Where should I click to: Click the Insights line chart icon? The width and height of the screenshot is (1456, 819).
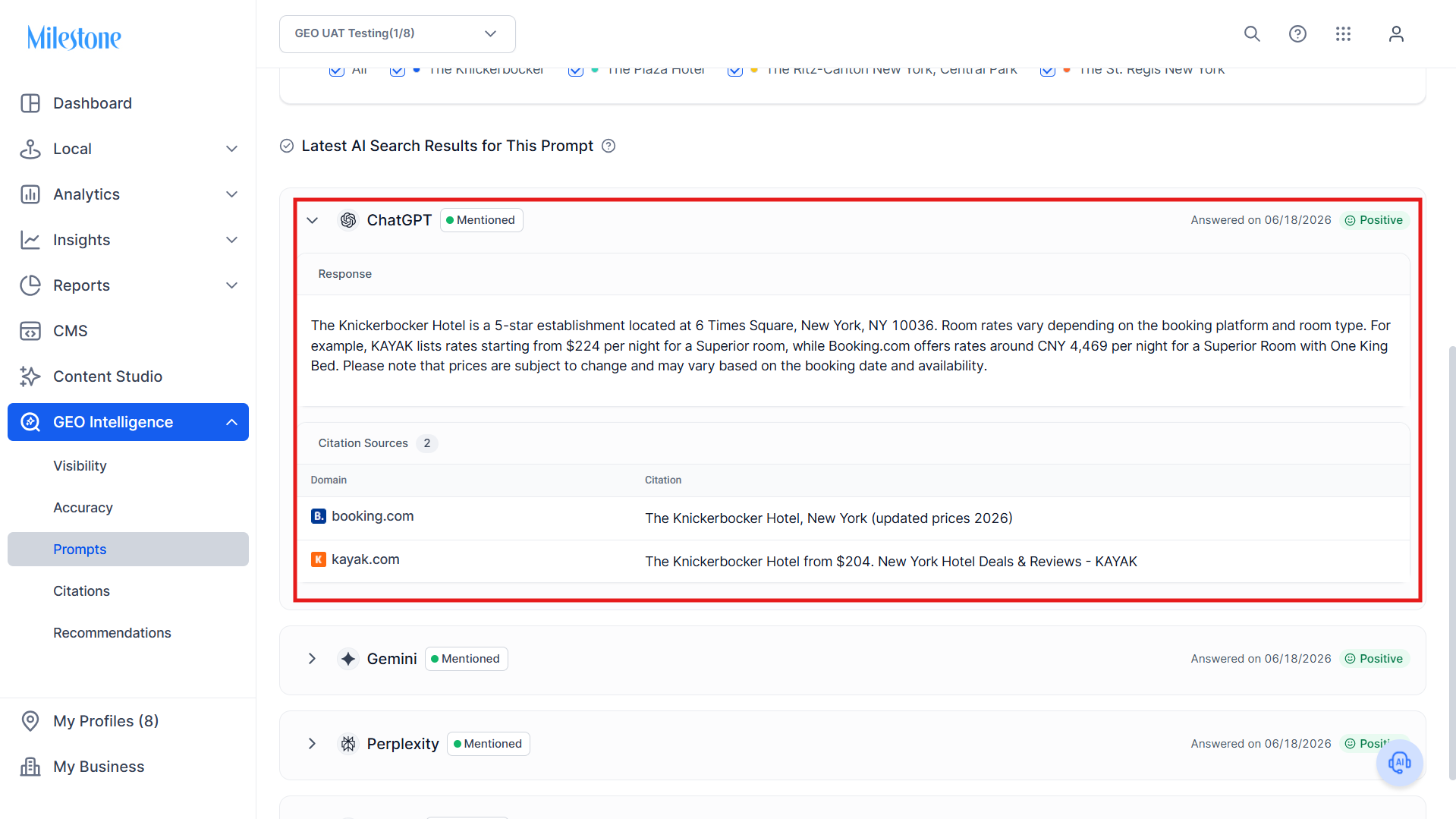point(30,240)
